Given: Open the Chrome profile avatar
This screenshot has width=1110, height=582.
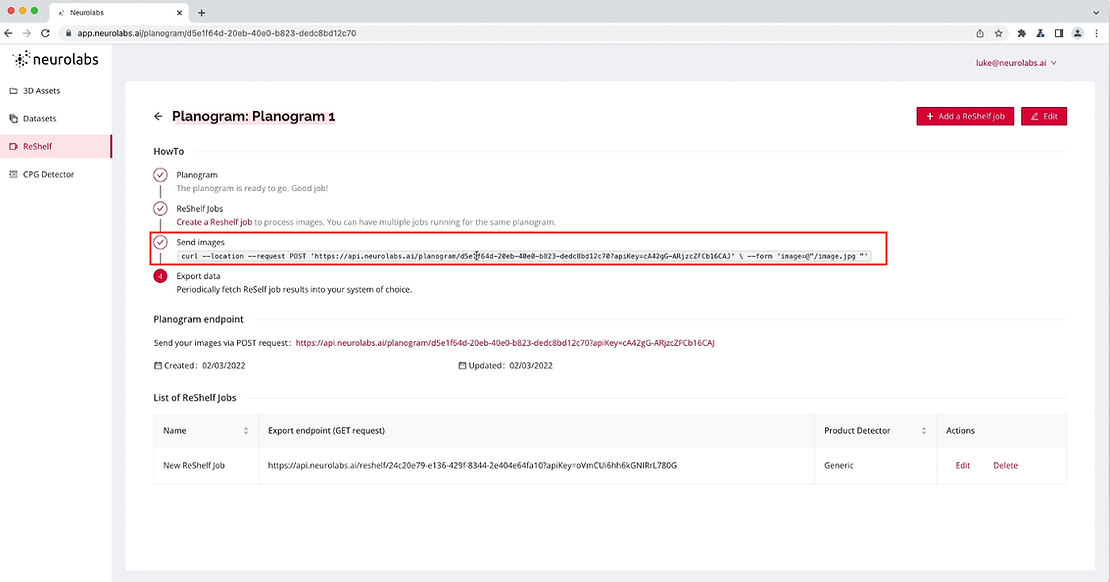Looking at the screenshot, I should pos(1077,33).
